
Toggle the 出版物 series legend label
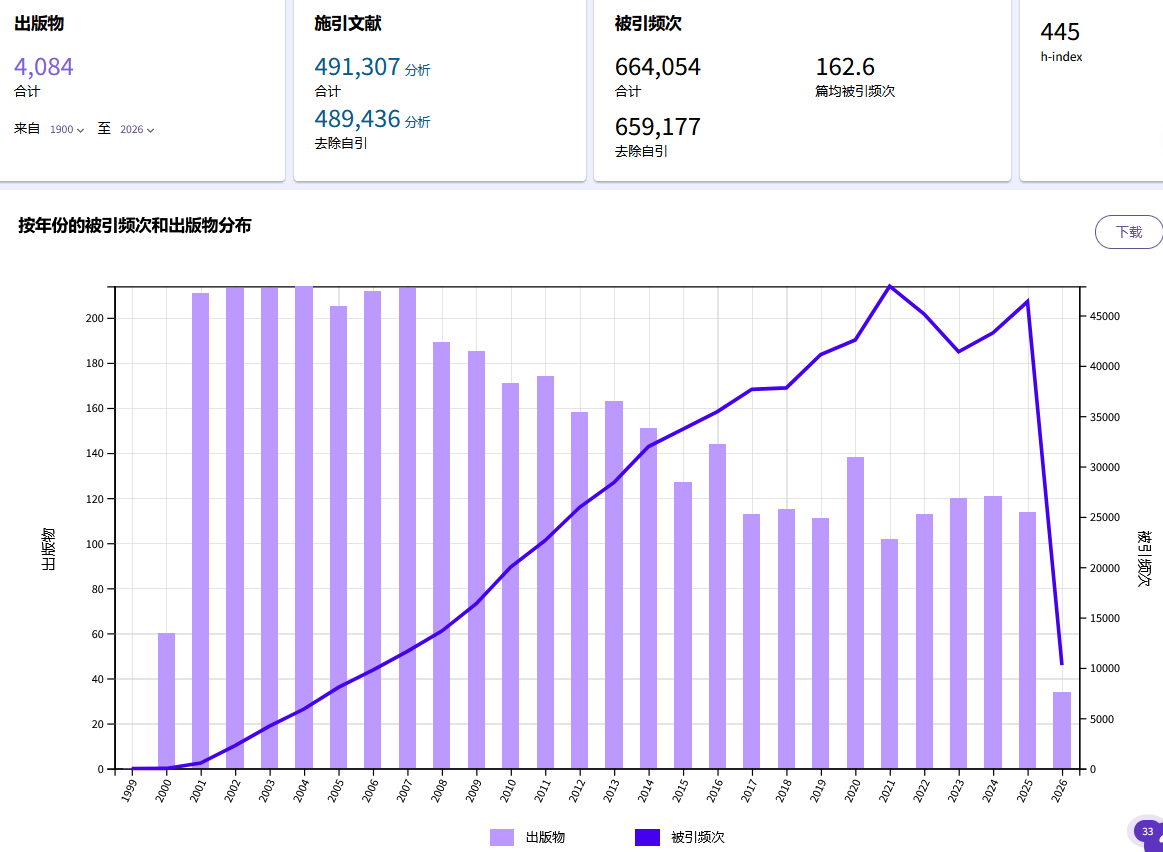pyautogui.click(x=545, y=837)
